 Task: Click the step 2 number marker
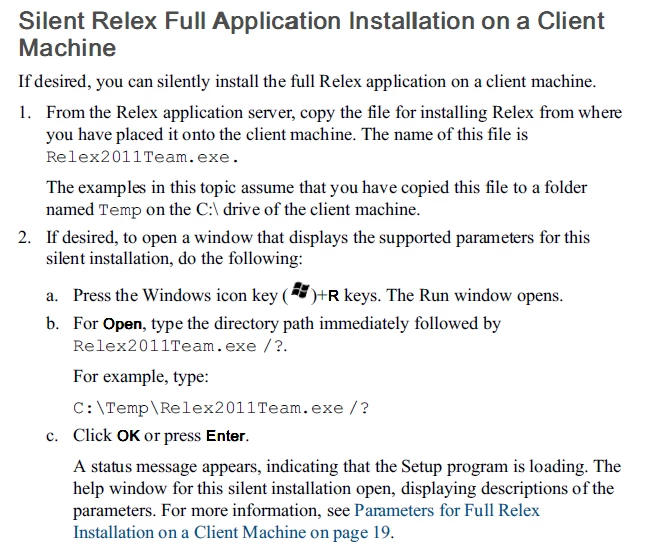pyautogui.click(x=24, y=237)
